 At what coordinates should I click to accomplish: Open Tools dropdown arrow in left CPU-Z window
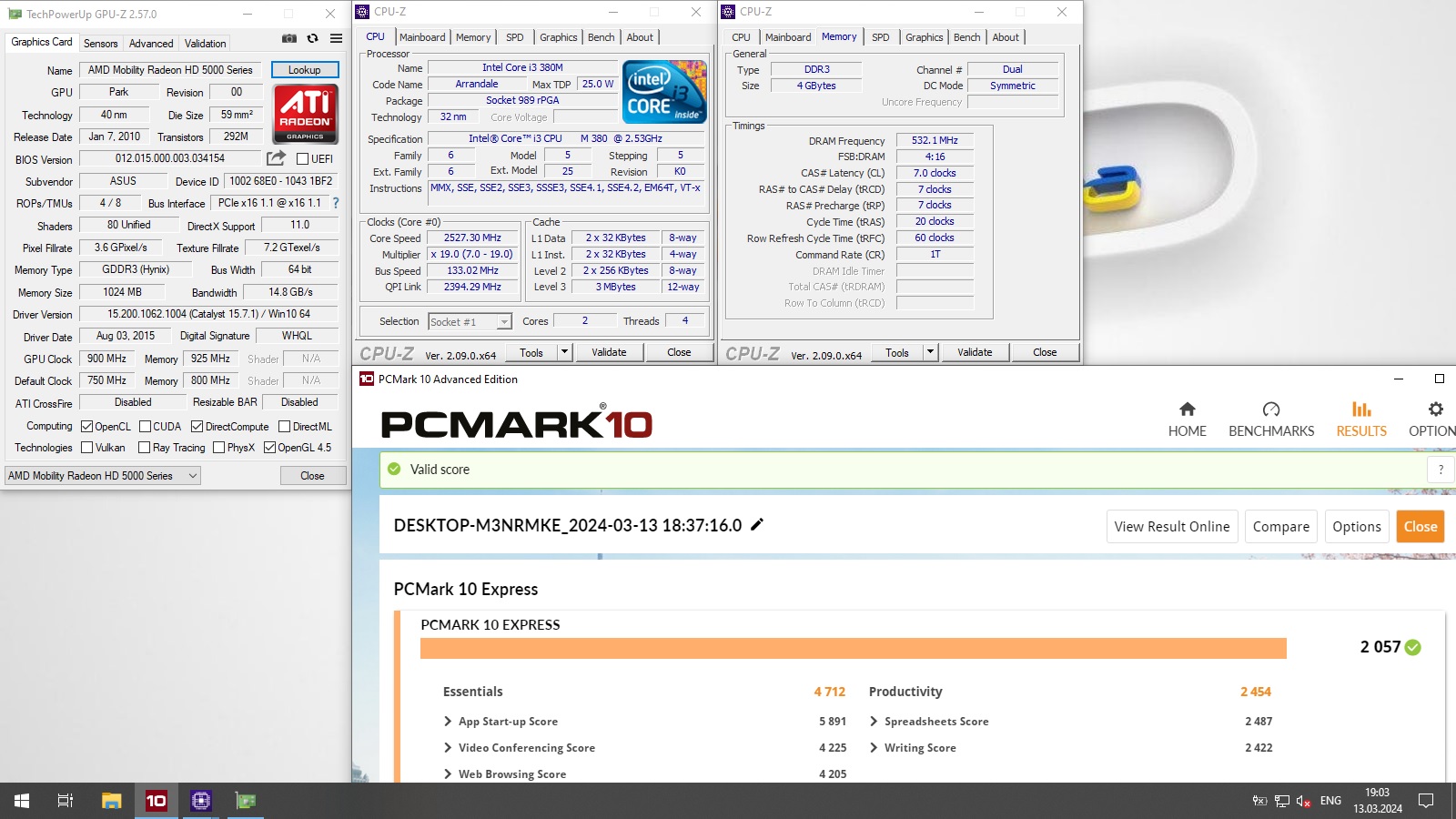(x=564, y=352)
